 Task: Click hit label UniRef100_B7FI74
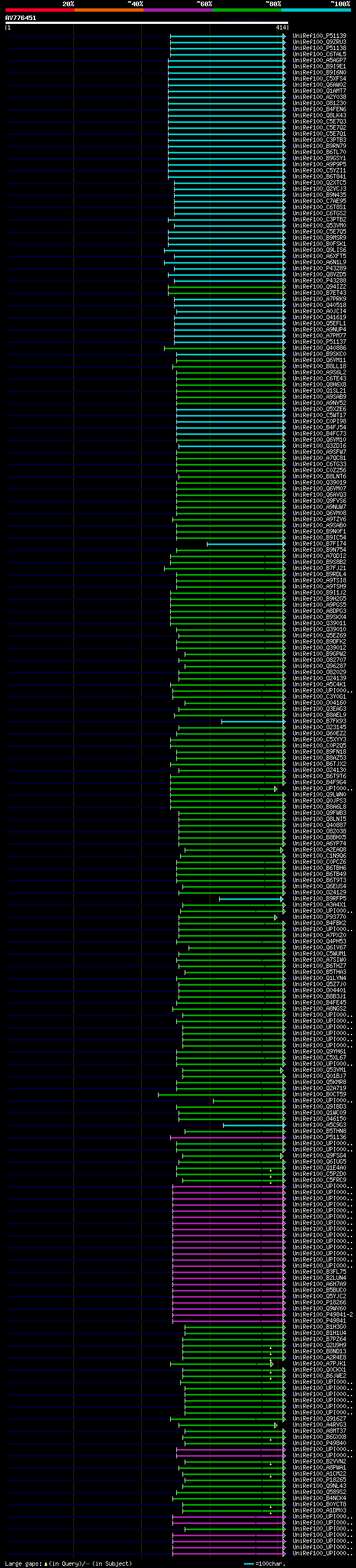319,544
